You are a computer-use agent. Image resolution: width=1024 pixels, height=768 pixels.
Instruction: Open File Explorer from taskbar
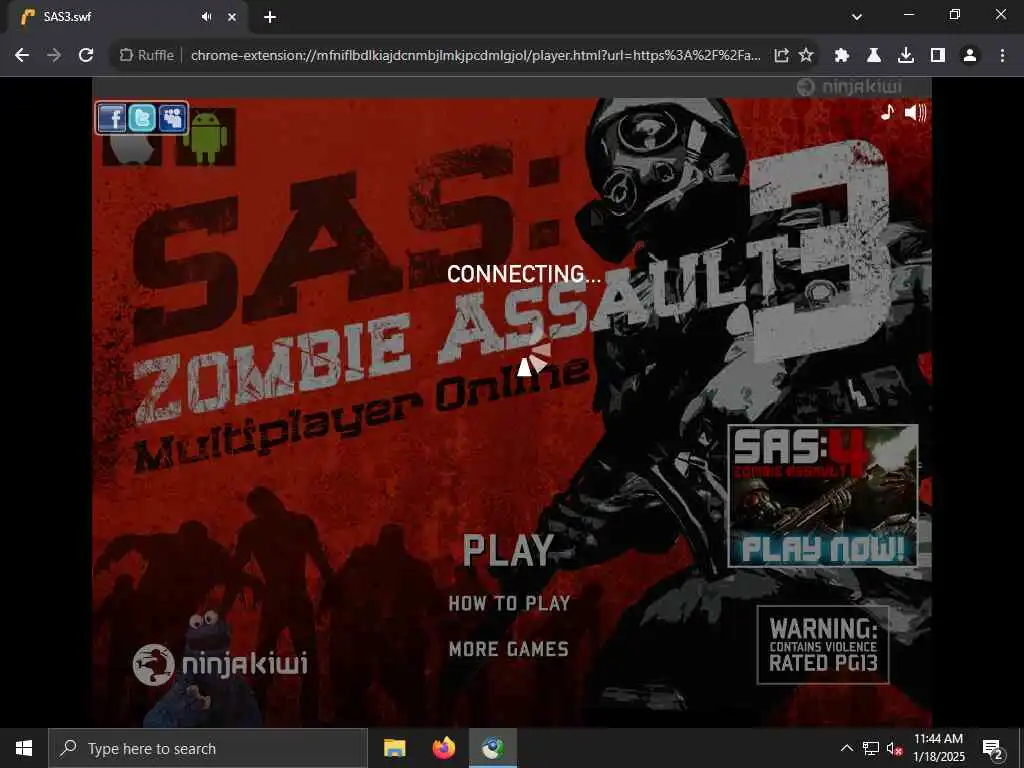(x=394, y=748)
